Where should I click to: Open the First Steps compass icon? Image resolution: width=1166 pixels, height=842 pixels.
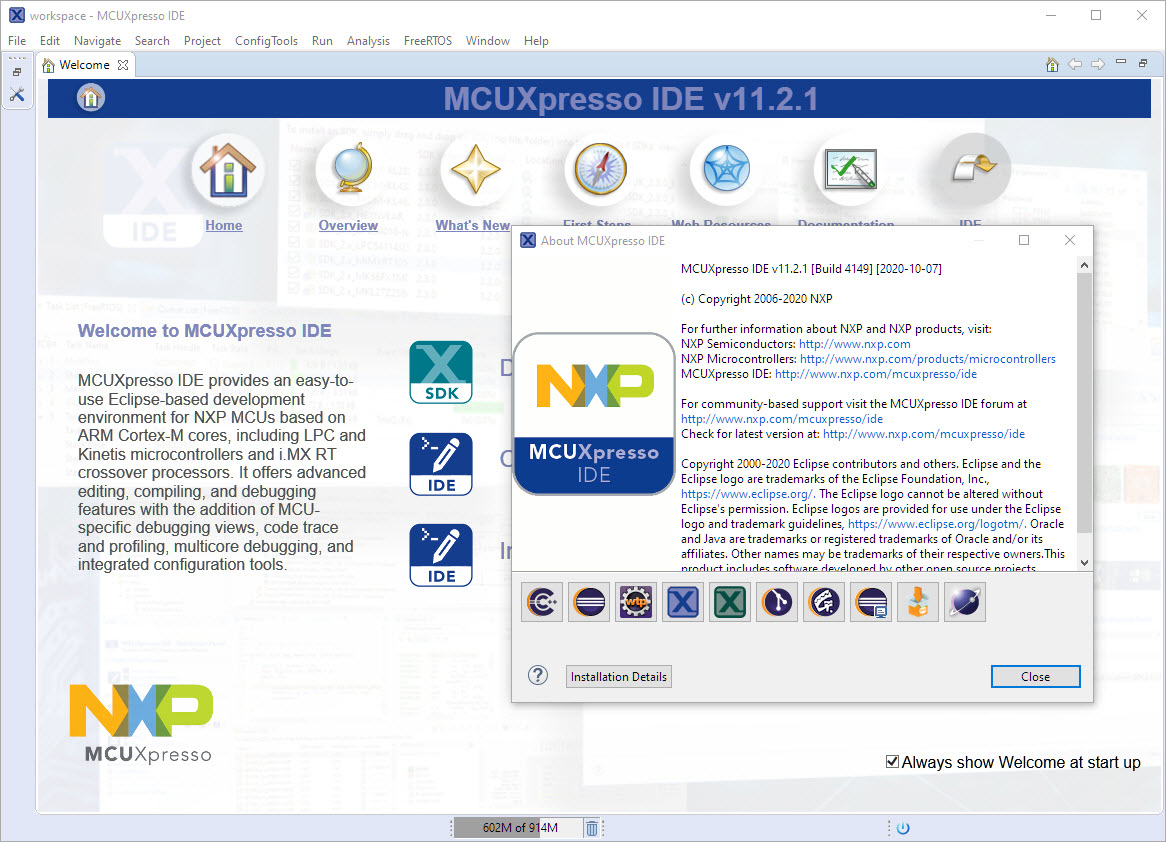pyautogui.click(x=597, y=170)
